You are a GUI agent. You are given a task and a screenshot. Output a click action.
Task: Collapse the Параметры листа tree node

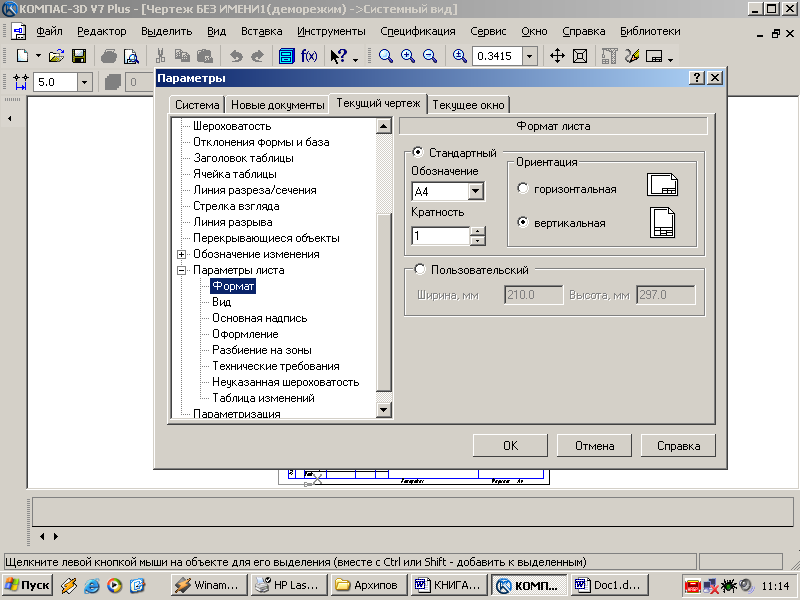click(x=181, y=270)
